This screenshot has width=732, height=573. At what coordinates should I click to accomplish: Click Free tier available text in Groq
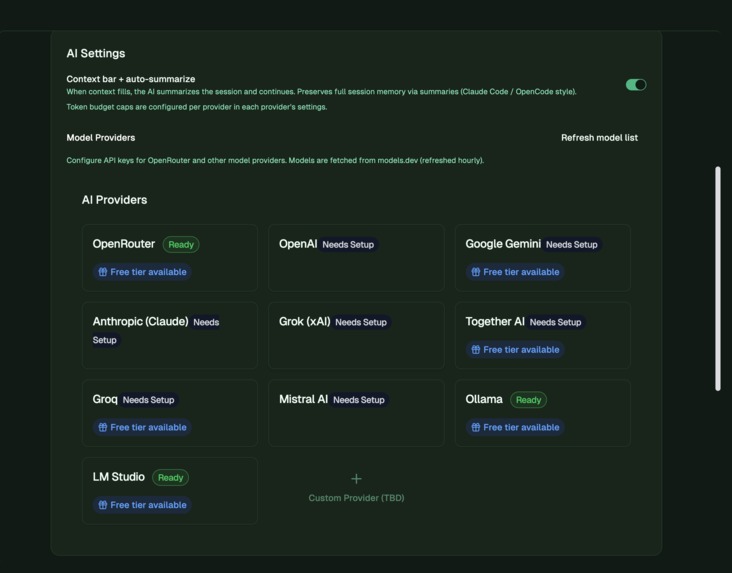148,427
